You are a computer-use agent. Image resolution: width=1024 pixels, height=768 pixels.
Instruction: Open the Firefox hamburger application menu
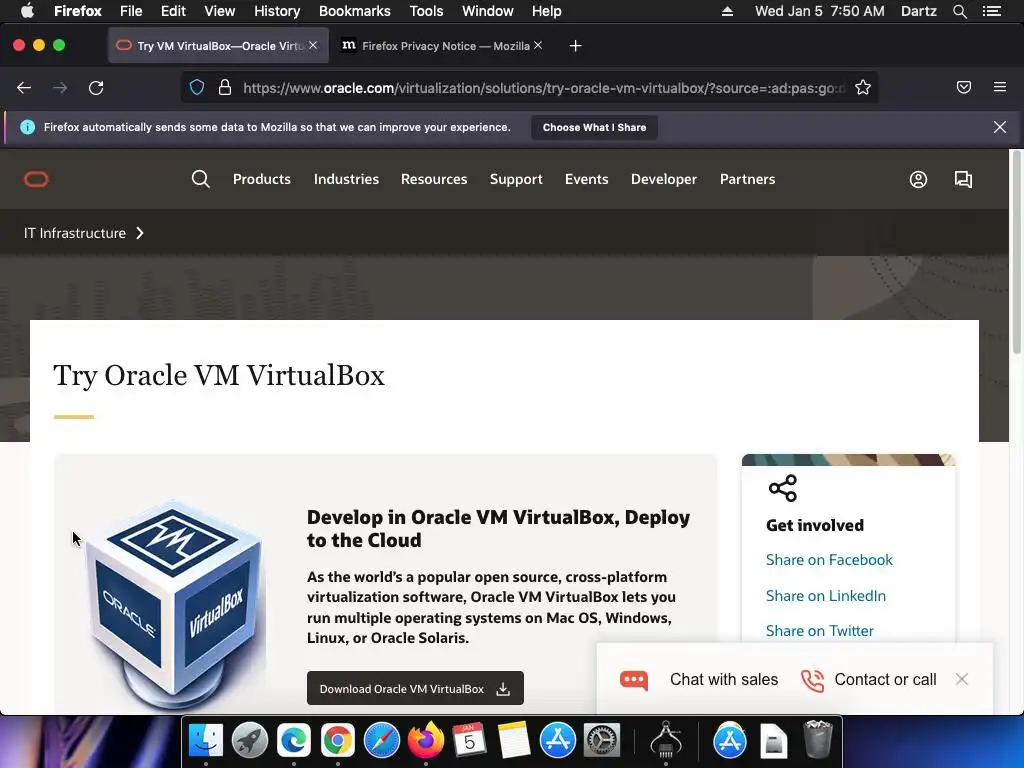point(1000,87)
